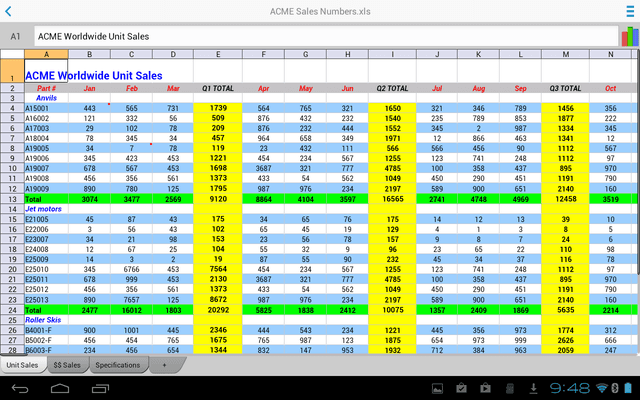Open the hamburger menu at top right
This screenshot has height=400, width=640.
pyautogui.click(x=630, y=11)
